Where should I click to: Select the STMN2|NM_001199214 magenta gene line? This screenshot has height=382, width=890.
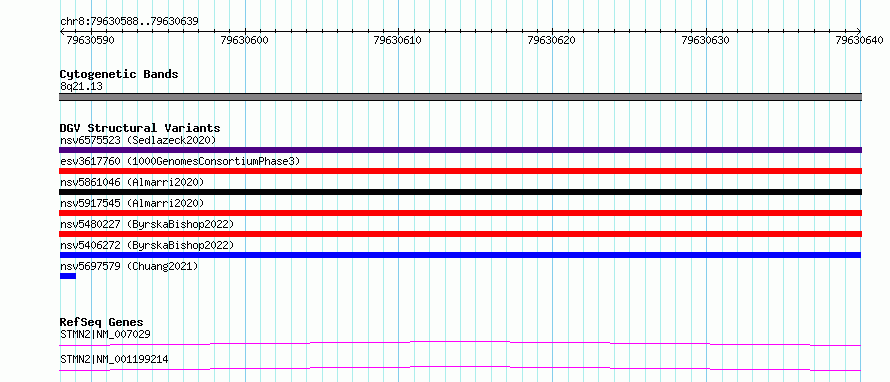[460, 368]
